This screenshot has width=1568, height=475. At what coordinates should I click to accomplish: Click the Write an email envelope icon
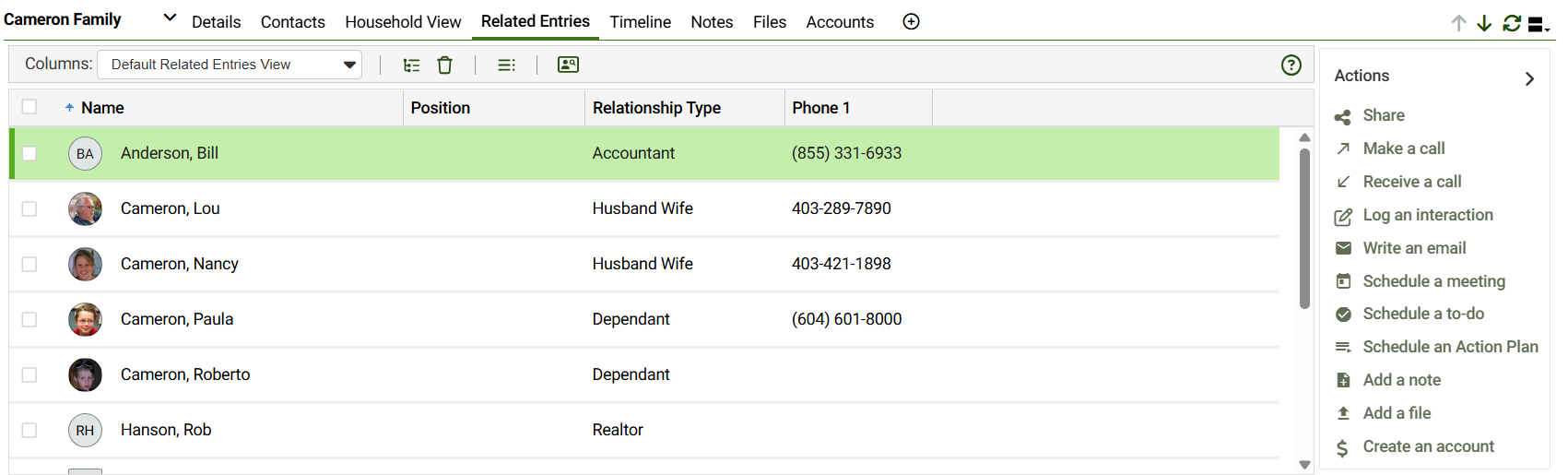pyautogui.click(x=1343, y=248)
